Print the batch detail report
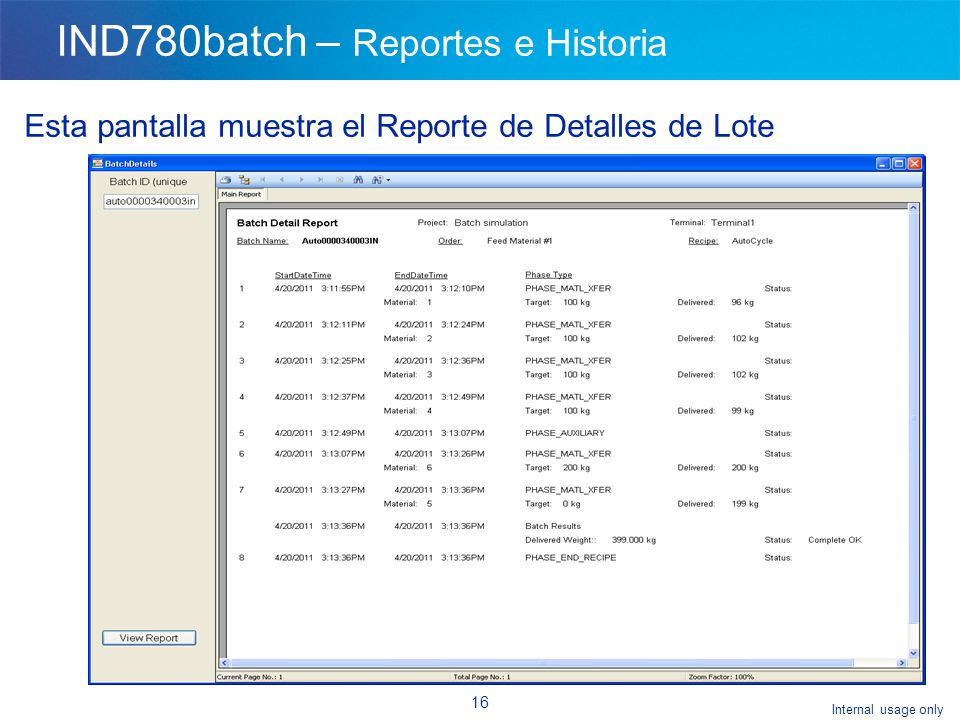This screenshot has width=960, height=720. pyautogui.click(x=225, y=180)
